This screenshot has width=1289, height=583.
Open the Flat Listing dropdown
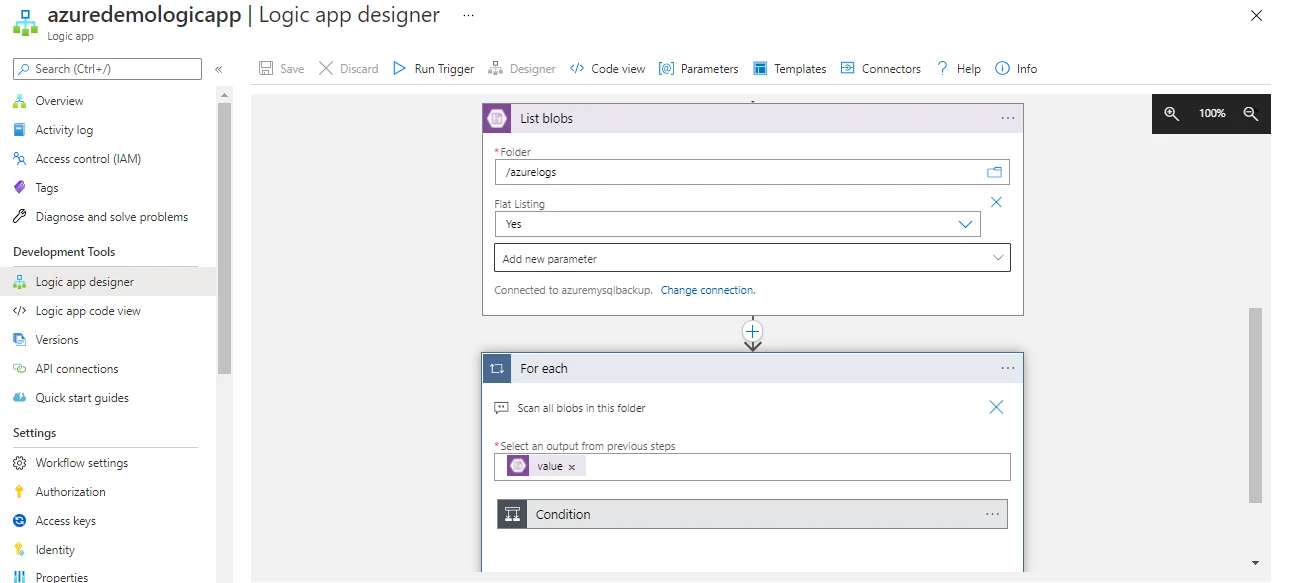[x=965, y=224]
